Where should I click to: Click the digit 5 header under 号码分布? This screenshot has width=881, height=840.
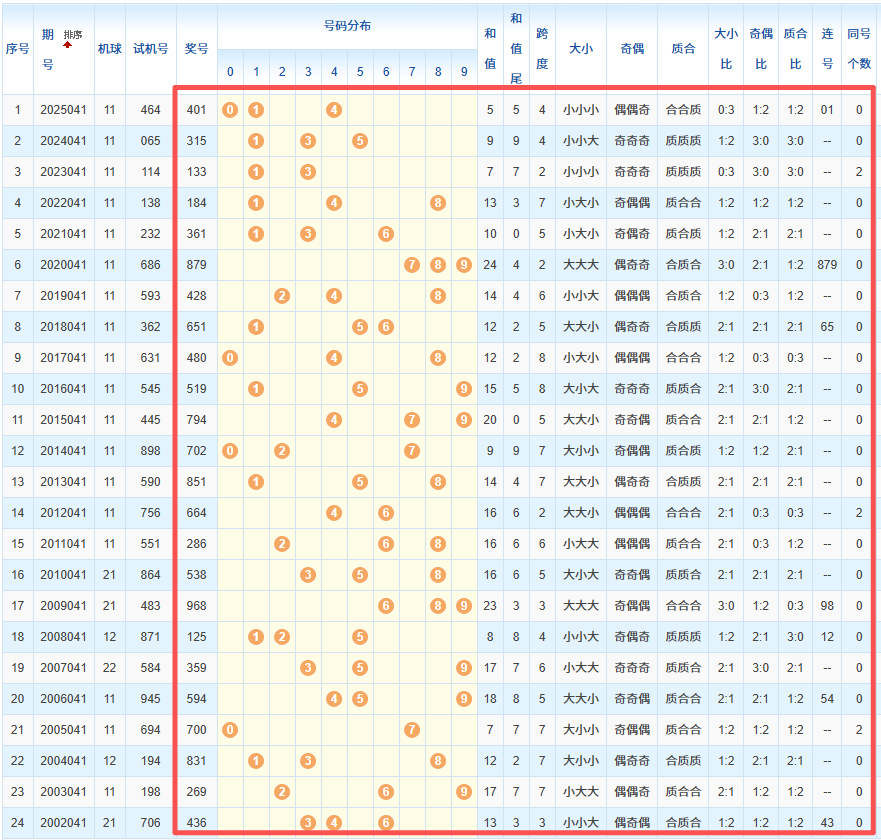(x=360, y=72)
